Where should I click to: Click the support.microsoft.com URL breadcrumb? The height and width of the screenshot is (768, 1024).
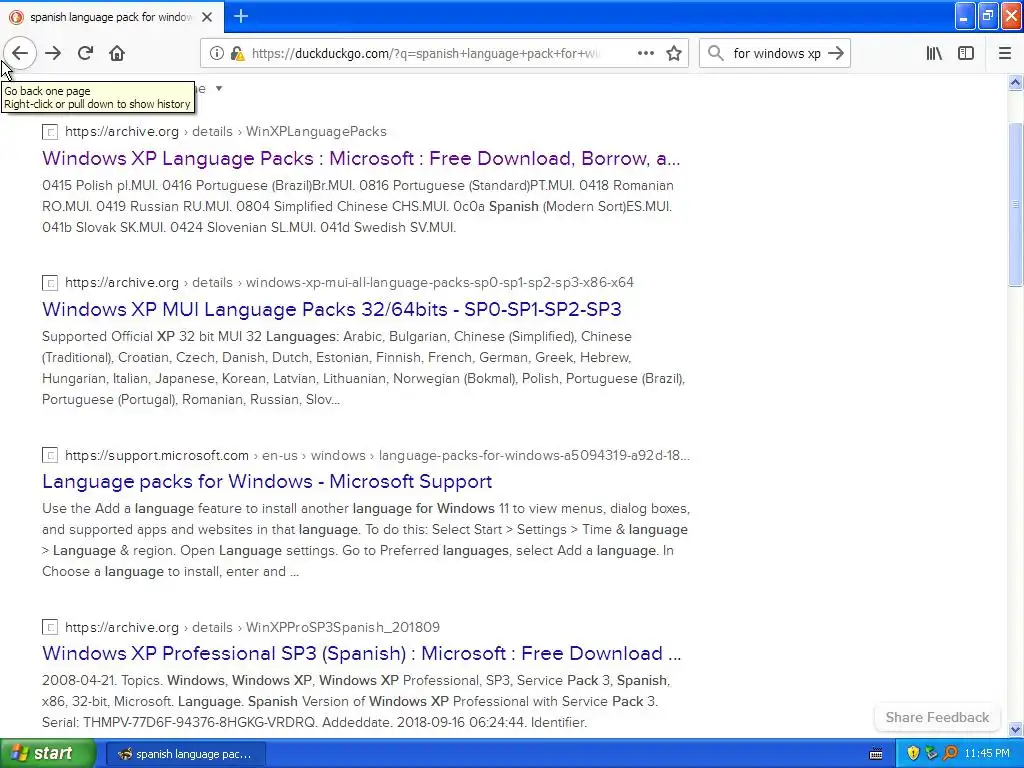[377, 455]
